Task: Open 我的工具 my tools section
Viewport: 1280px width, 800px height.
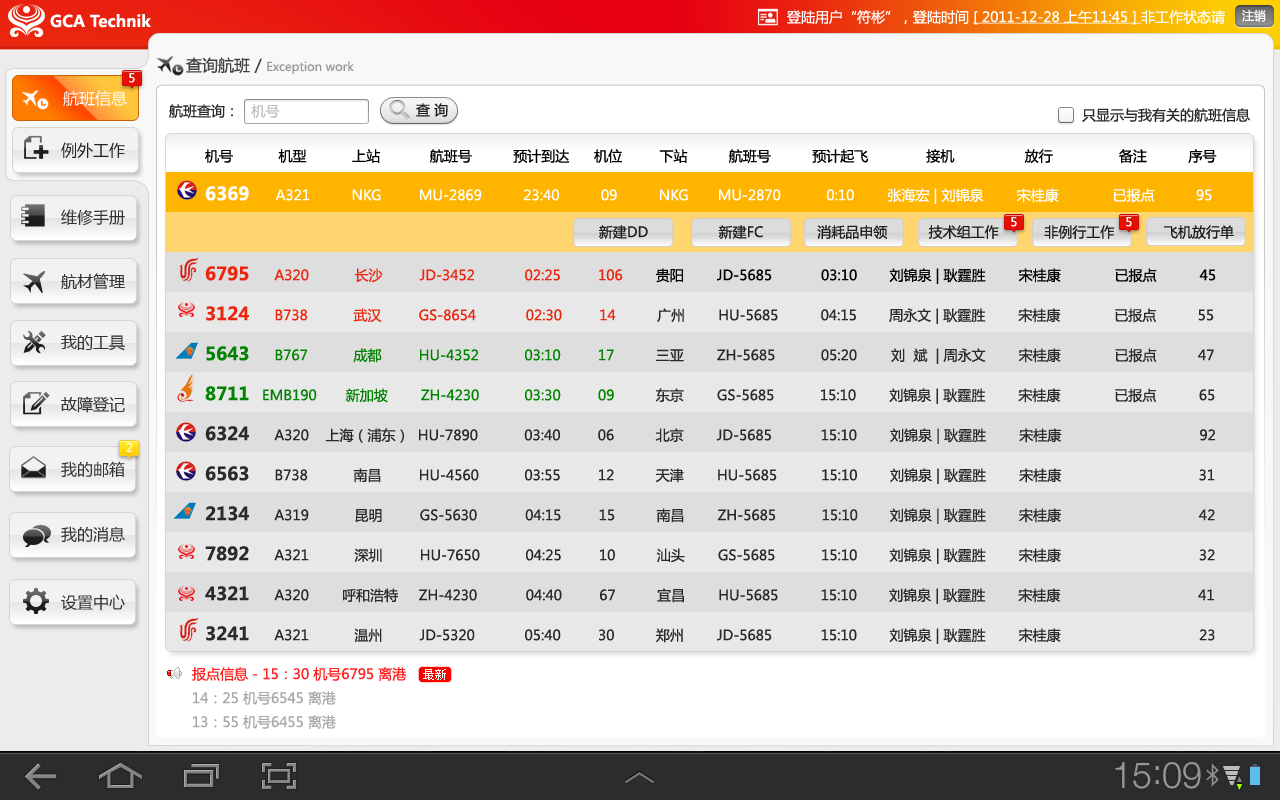Action: coord(74,343)
